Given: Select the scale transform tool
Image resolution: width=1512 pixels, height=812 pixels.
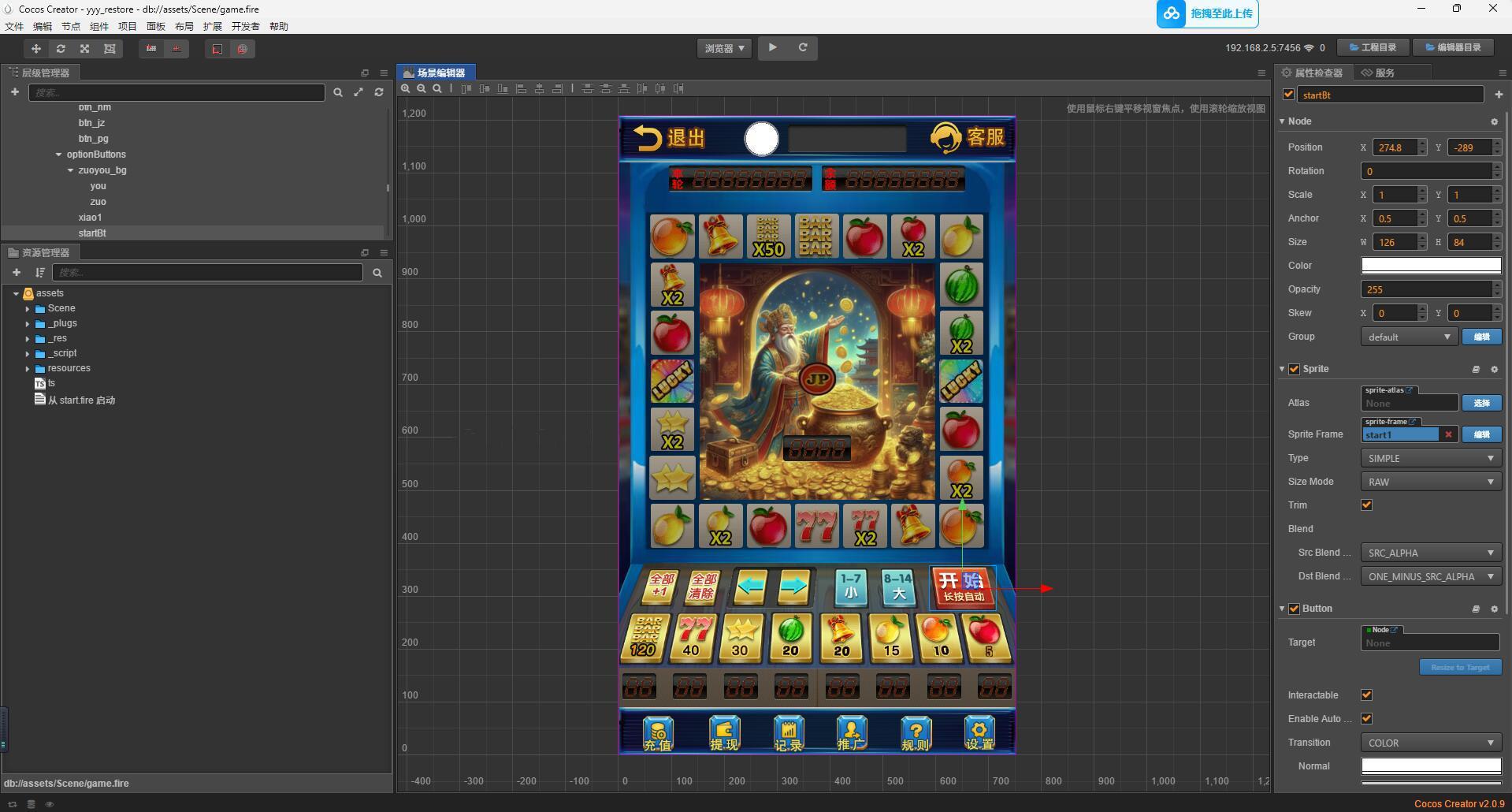Looking at the screenshot, I should (x=85, y=49).
